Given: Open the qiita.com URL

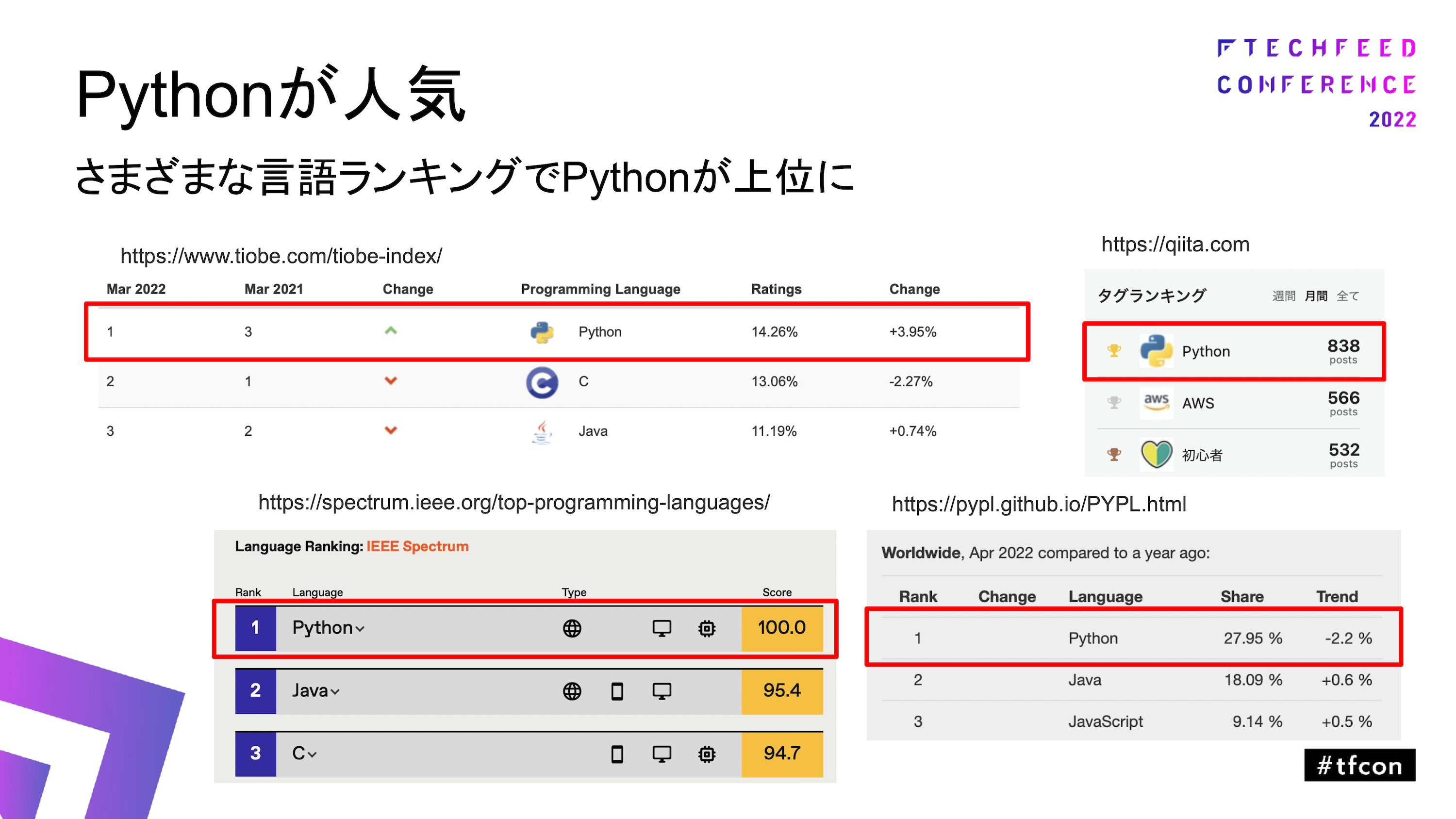Looking at the screenshot, I should pos(1175,245).
